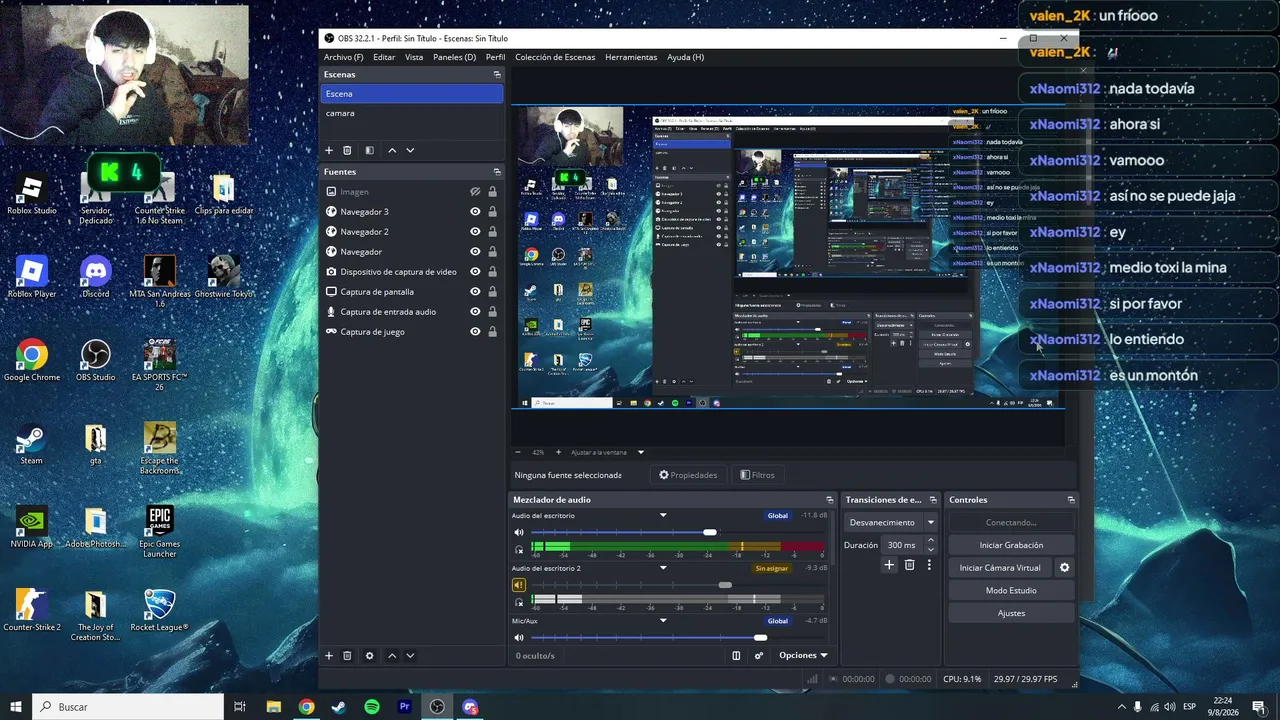Open the Opciones dropdown in audio mixer
Screen dimensions: 1280x720
803,656
